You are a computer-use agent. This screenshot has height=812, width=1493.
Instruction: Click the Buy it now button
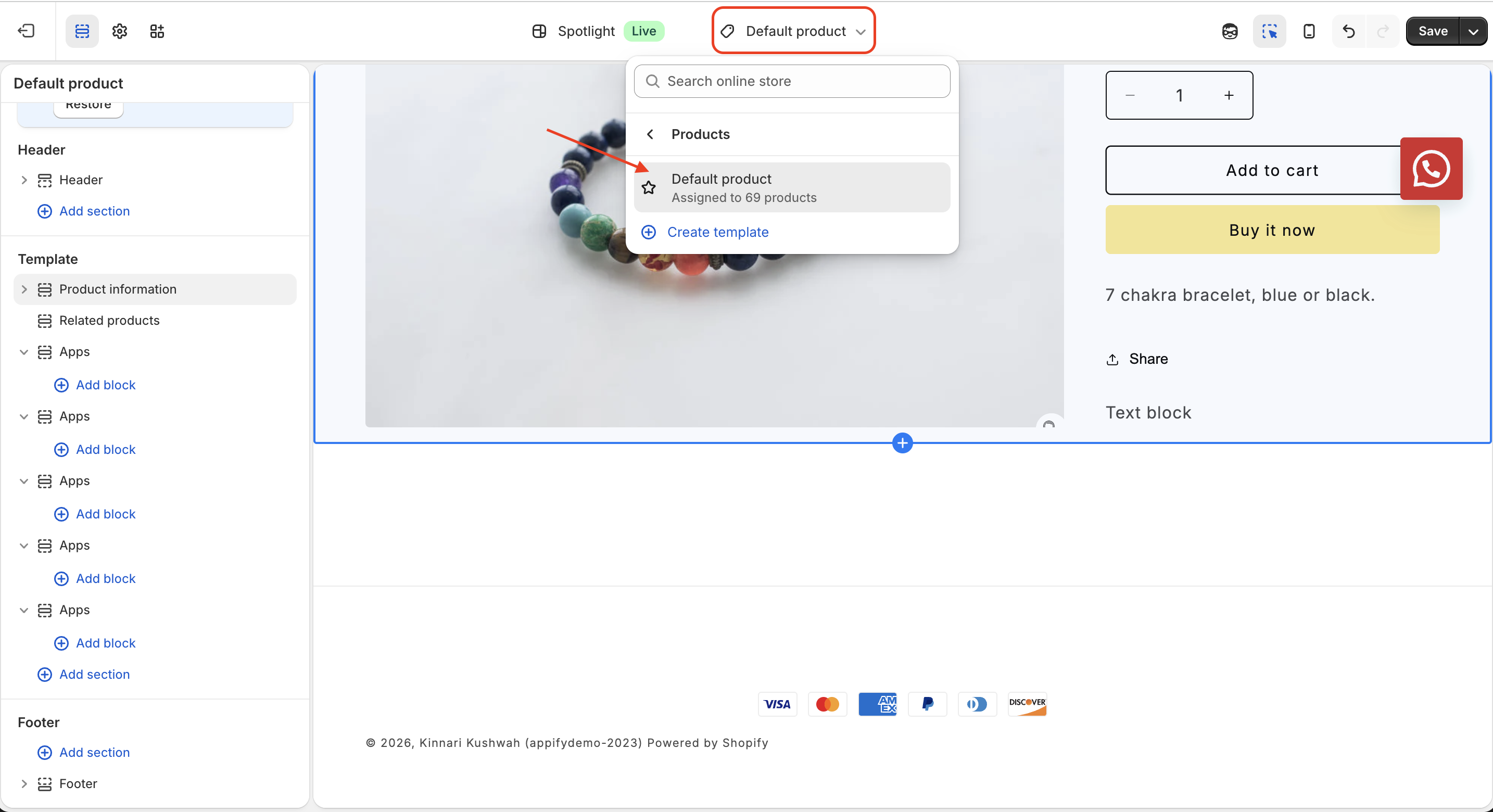[x=1272, y=230]
